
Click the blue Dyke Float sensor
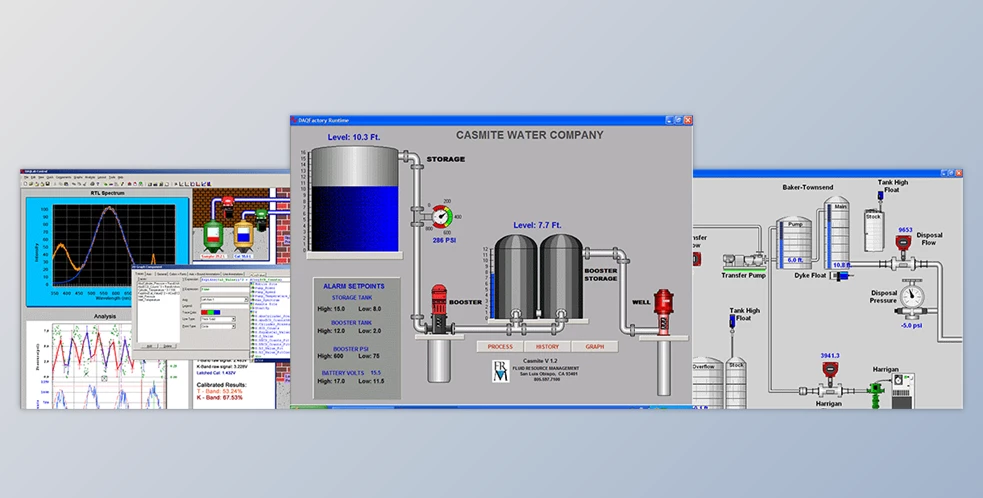(843, 275)
